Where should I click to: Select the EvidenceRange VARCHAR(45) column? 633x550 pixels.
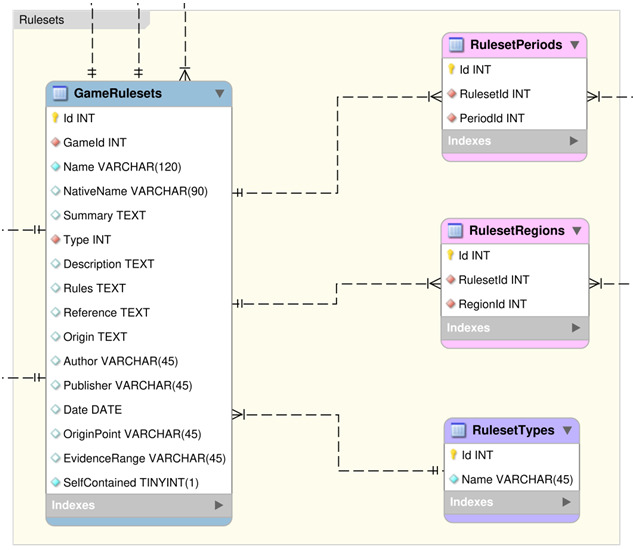(x=144, y=458)
